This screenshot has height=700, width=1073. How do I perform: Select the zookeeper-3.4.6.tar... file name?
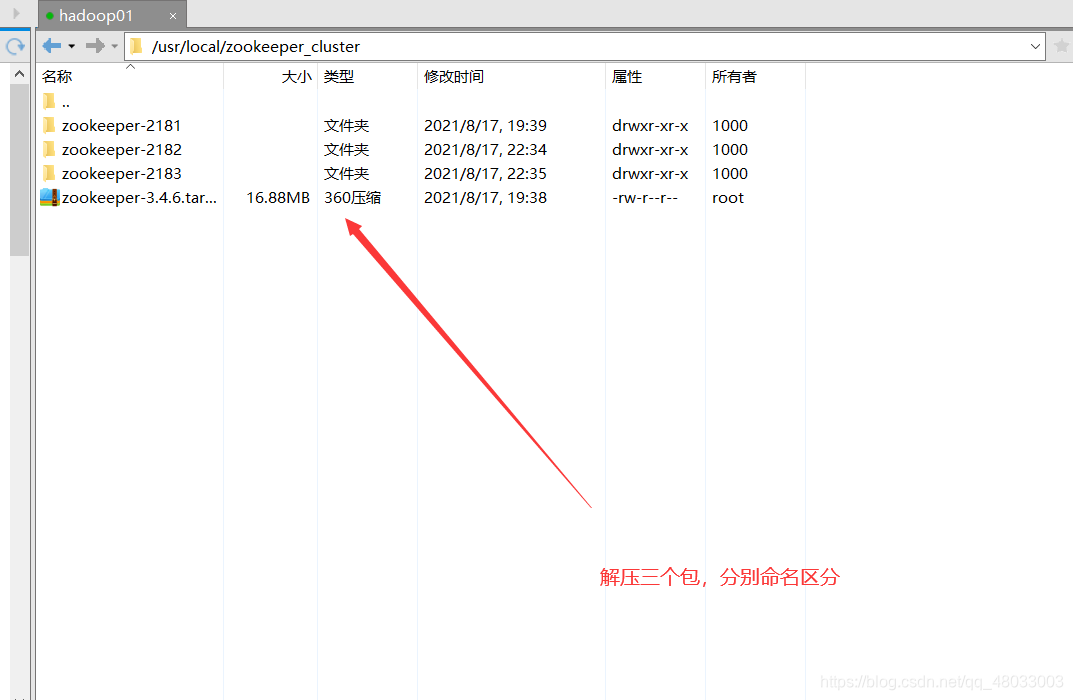pos(139,198)
